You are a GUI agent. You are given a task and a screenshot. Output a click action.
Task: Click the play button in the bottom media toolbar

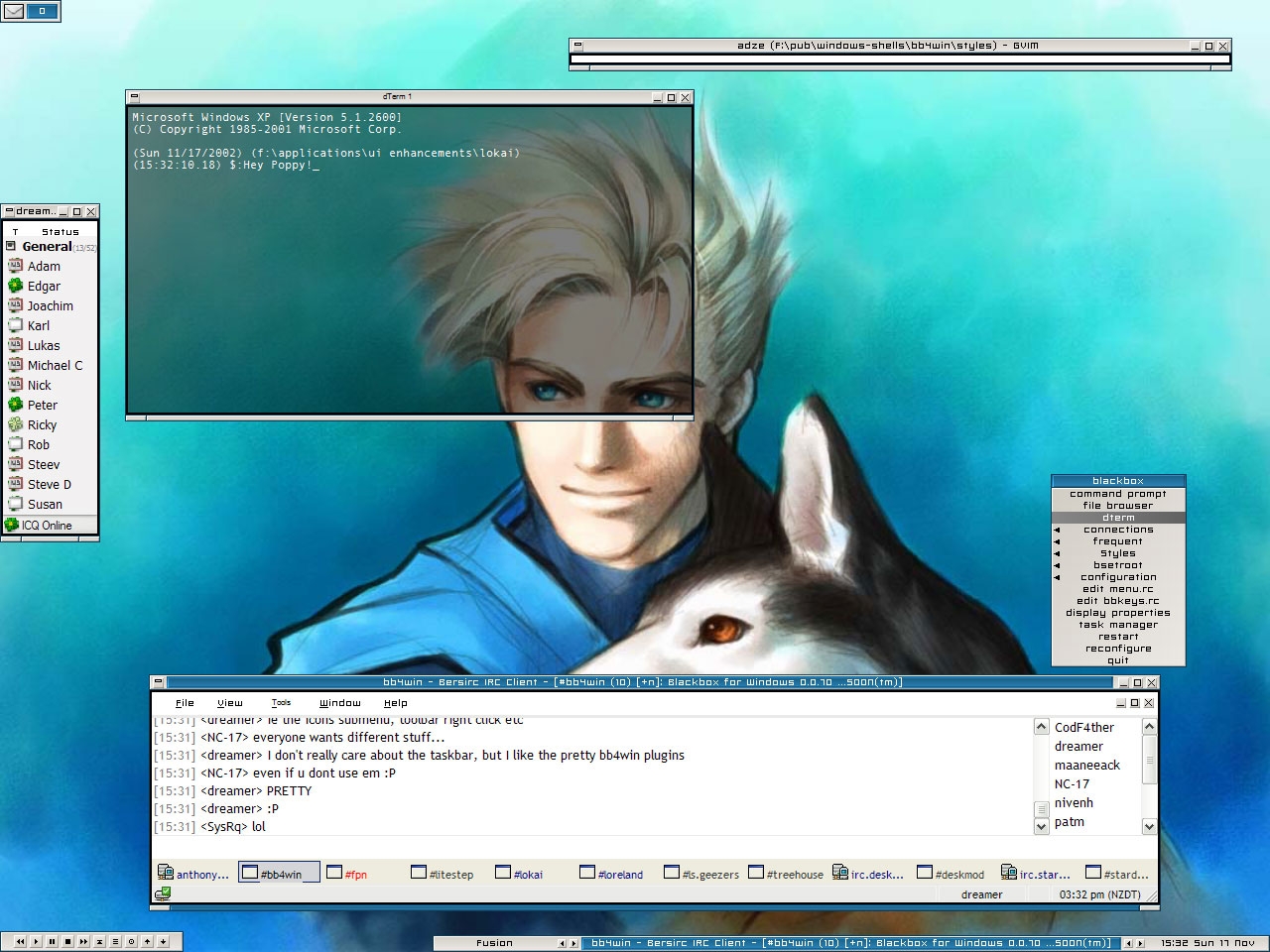click(x=36, y=941)
